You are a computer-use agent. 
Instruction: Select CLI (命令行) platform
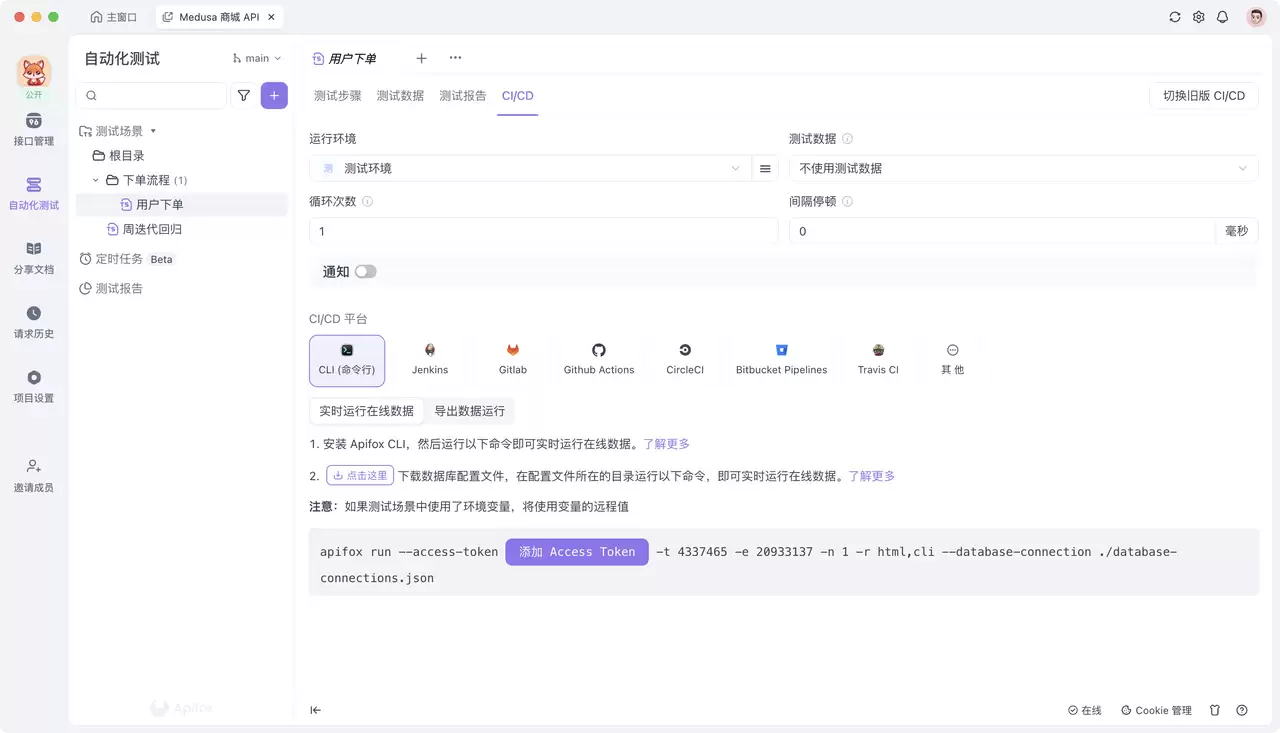(347, 360)
